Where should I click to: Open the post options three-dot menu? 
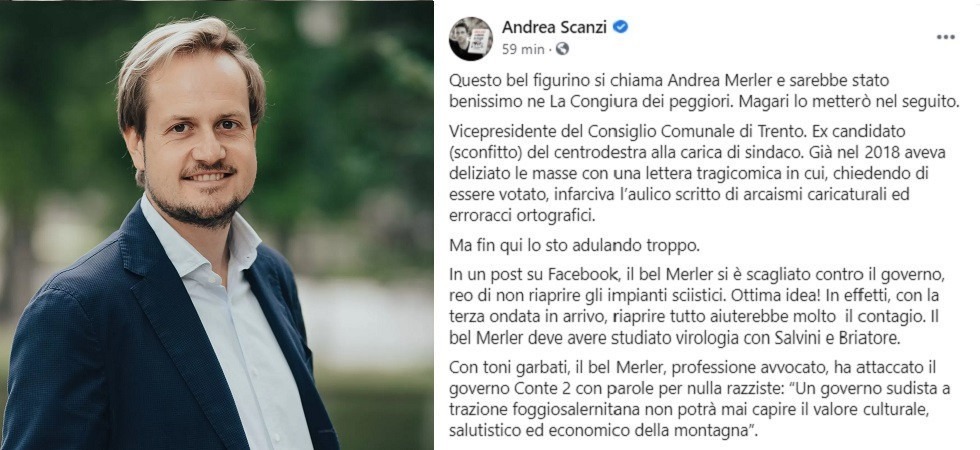point(945,38)
